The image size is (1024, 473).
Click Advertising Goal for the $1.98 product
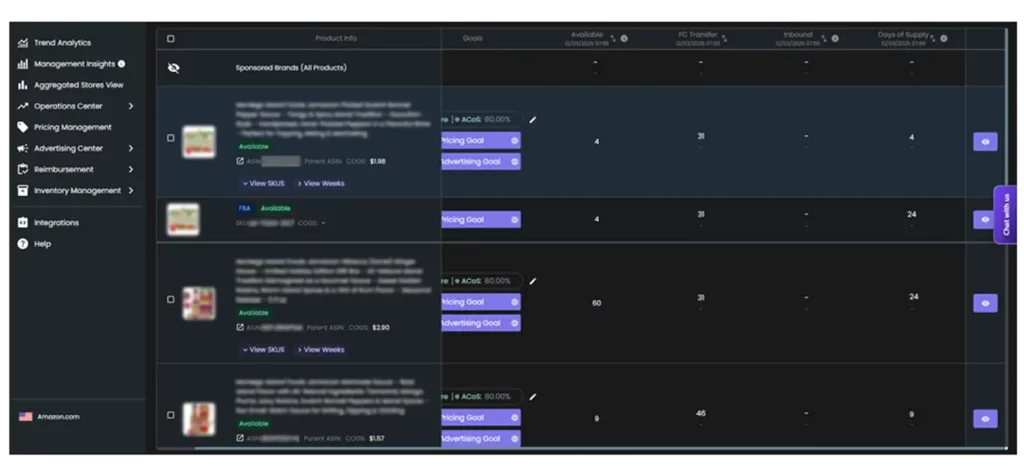(481, 161)
